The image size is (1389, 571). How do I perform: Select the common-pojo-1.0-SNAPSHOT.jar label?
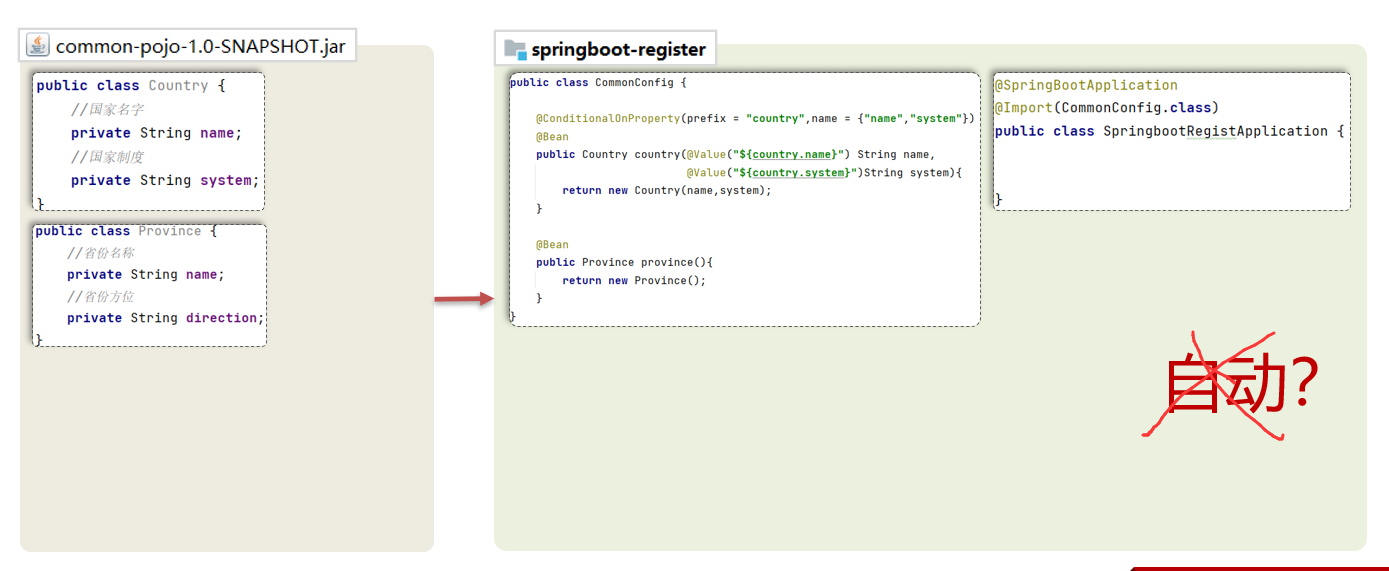(201, 46)
